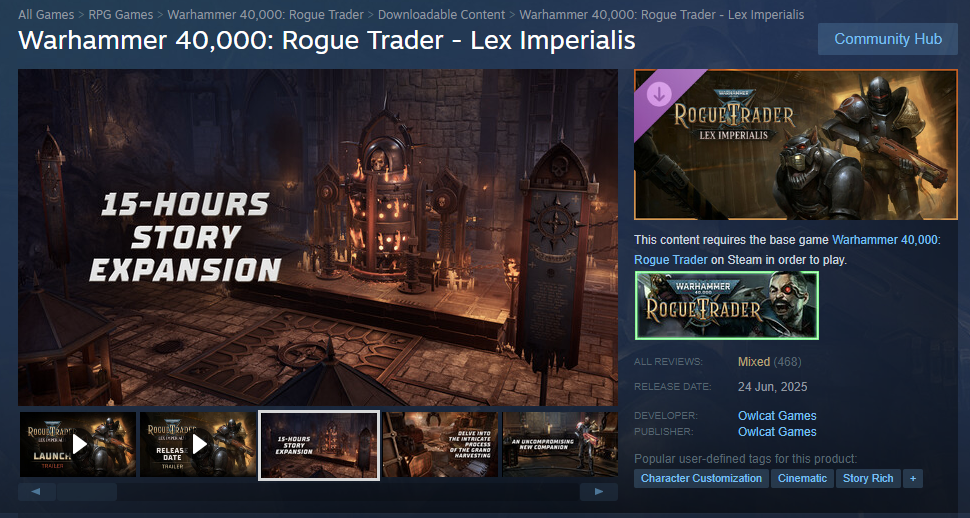
Task: Select the Cinematic tag
Action: click(x=802, y=478)
